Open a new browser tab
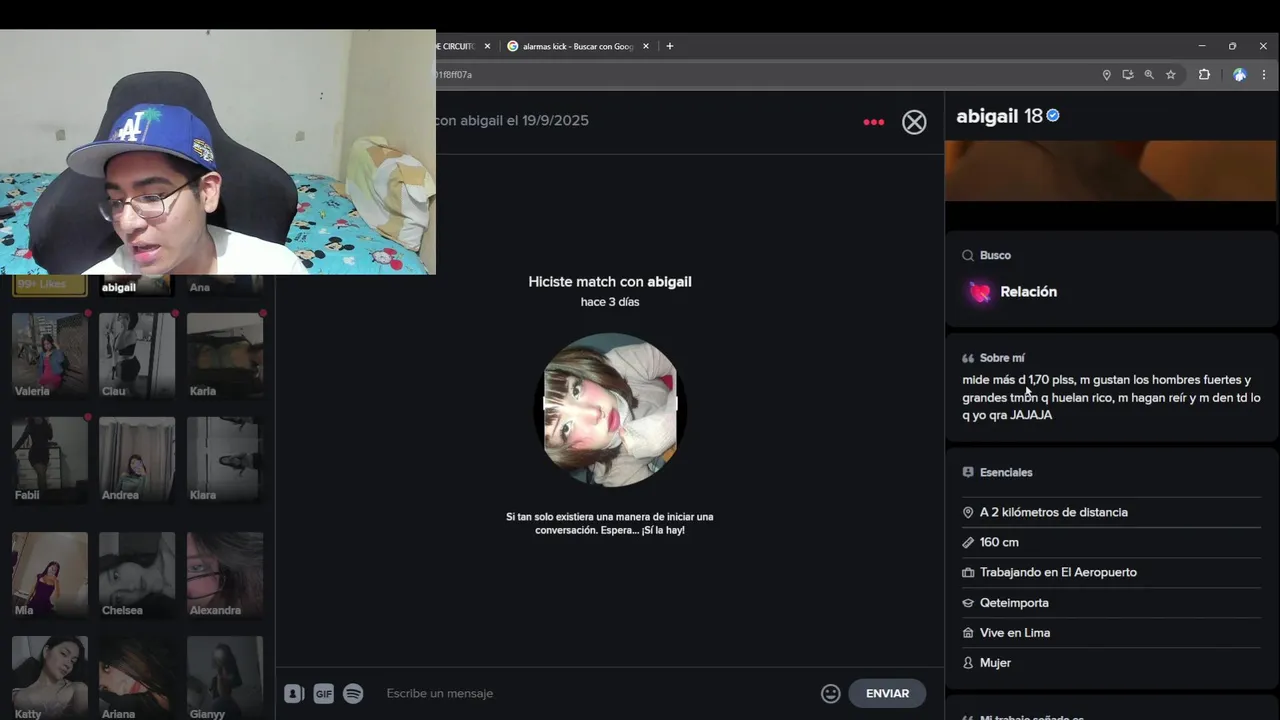The image size is (1280, 720). pos(670,46)
